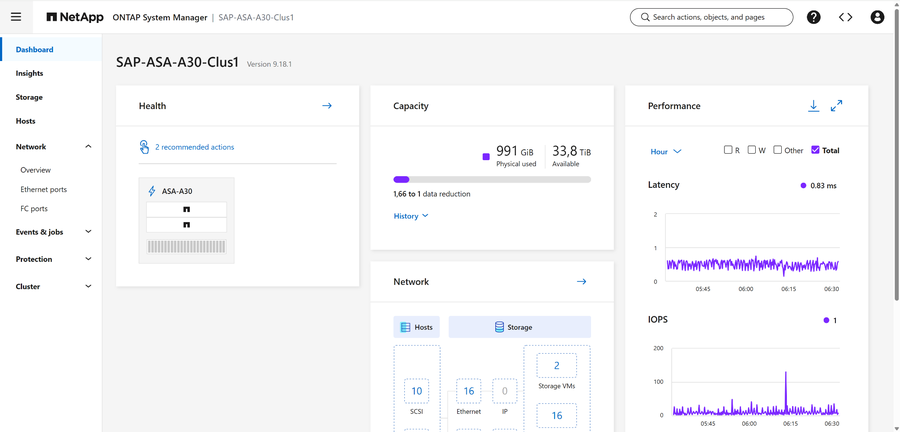Click the 2 Storage VMs count
This screenshot has height=432, width=900.
(557, 365)
